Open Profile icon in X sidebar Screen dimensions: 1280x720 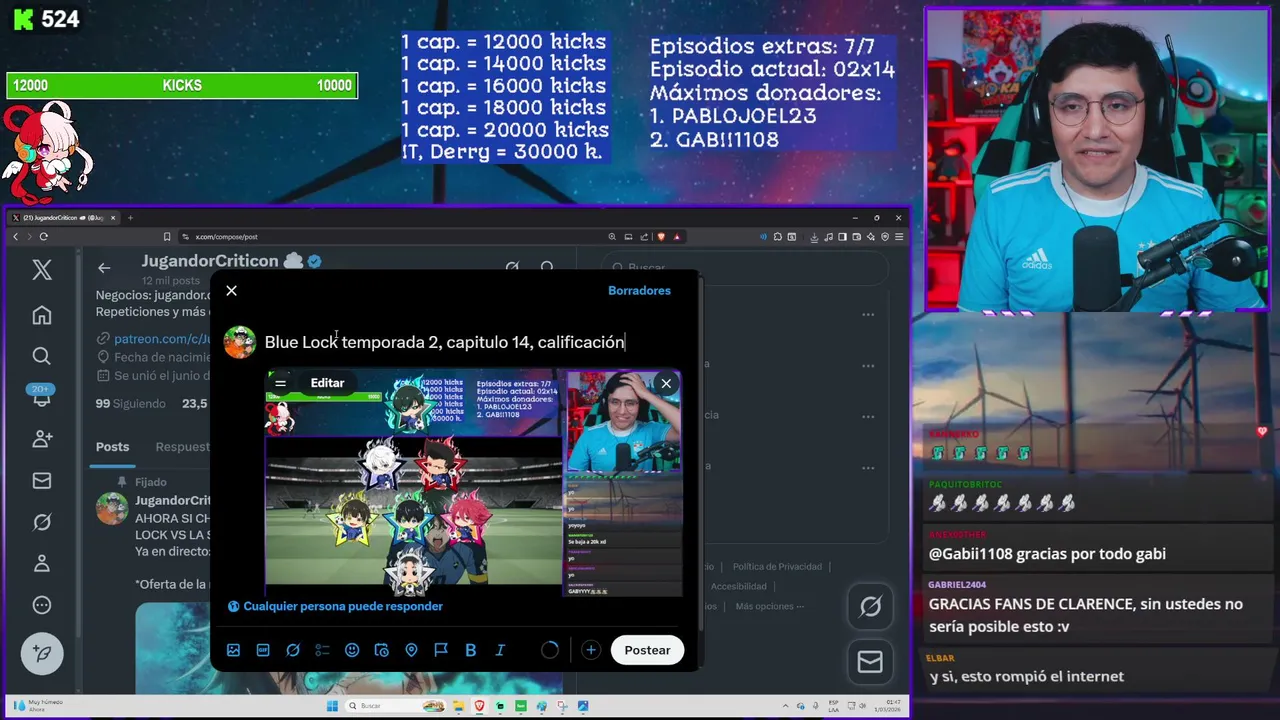[42, 563]
